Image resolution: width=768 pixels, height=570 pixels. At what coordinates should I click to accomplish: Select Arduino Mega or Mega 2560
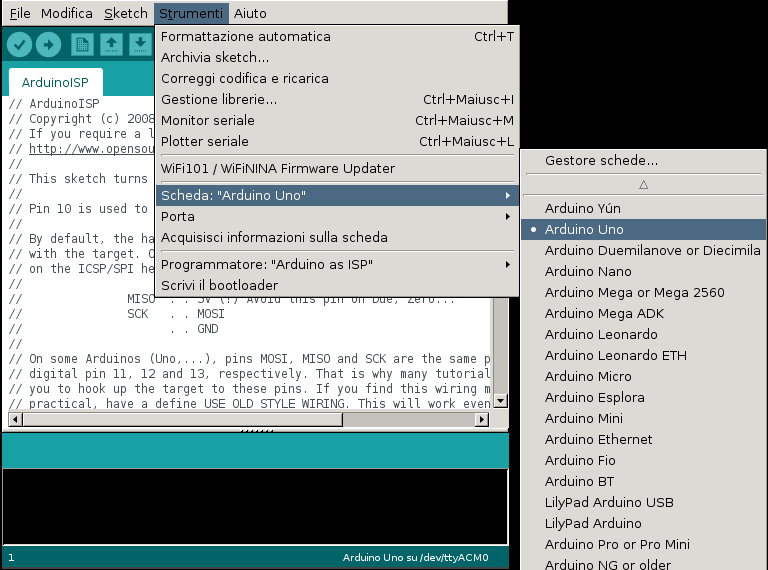click(x=644, y=293)
